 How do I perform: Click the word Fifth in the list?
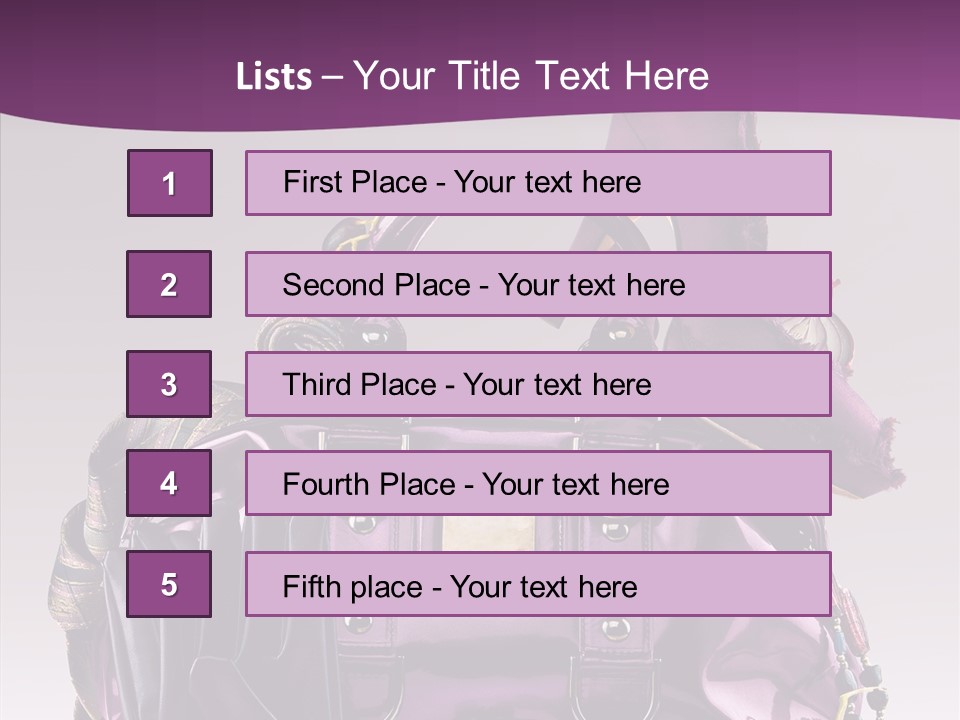[307, 586]
